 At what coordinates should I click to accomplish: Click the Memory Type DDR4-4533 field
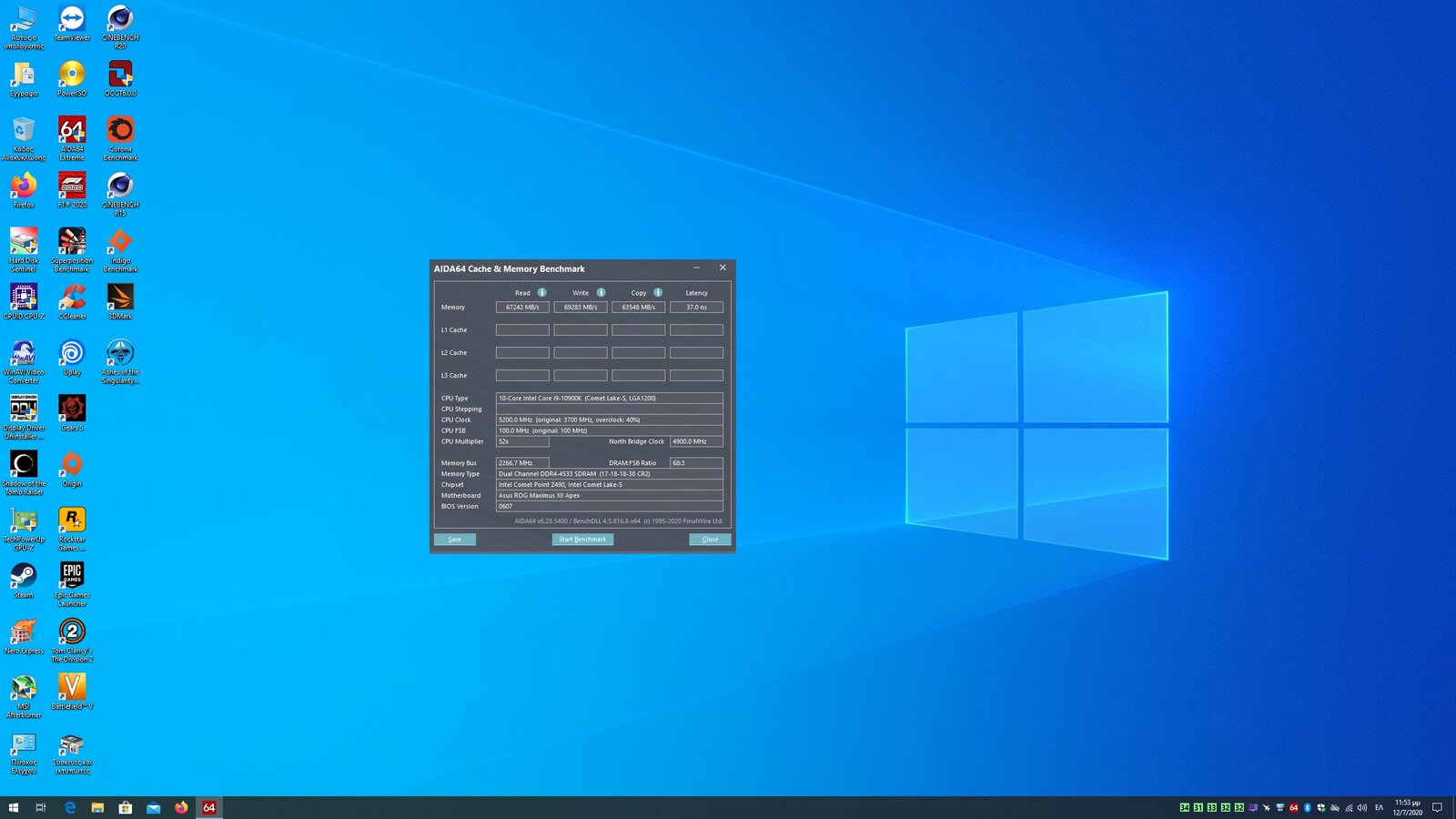(610, 474)
